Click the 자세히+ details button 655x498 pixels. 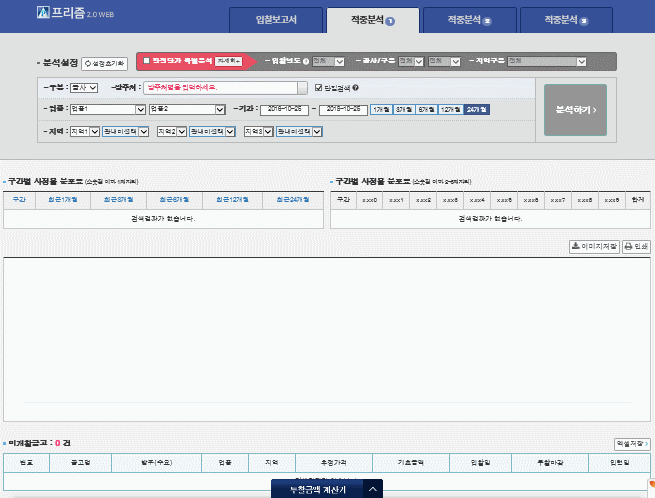coord(228,61)
